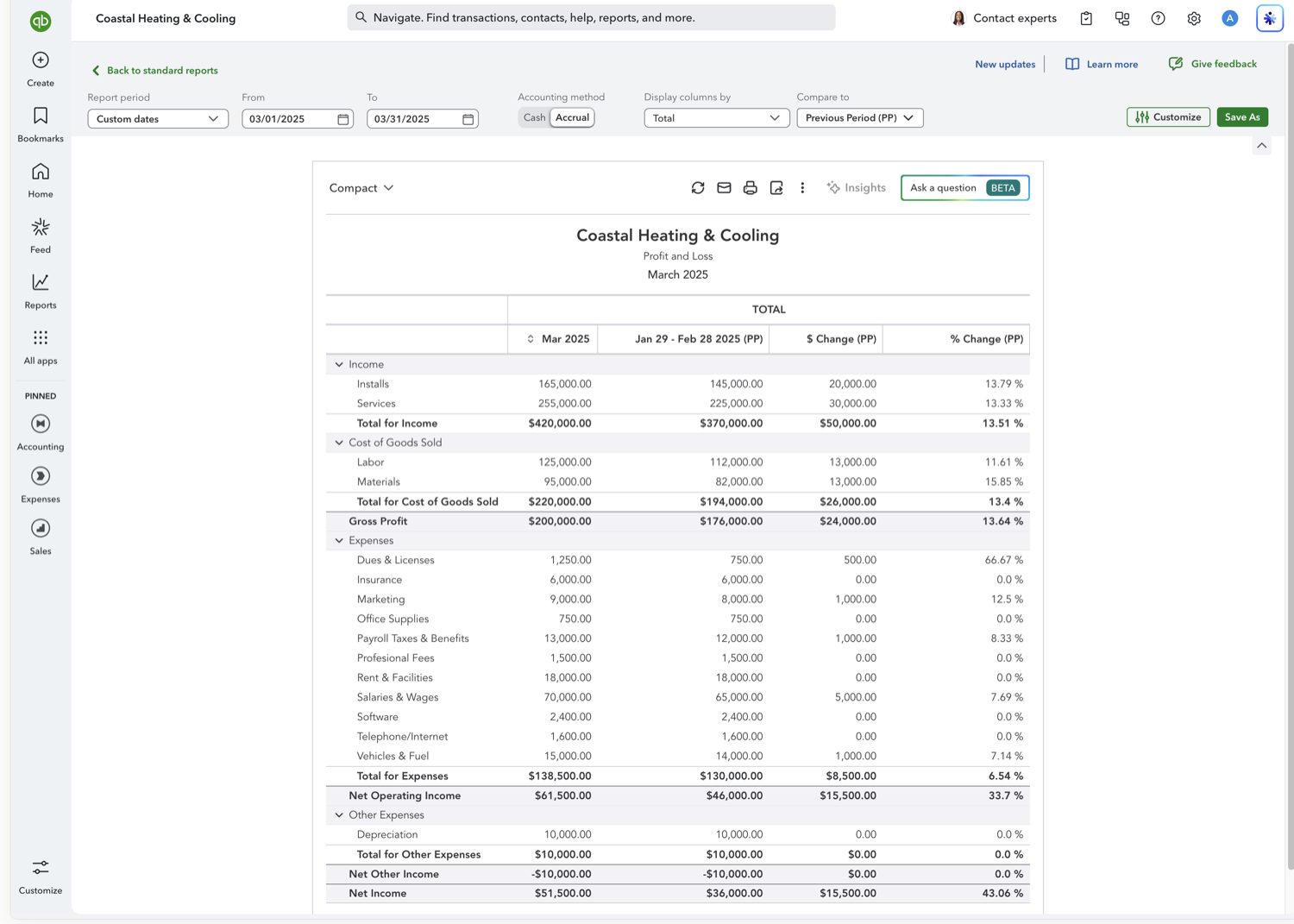Screen dimensions: 1294x924
Task: Click the Materials 95,000.00 amount
Action: [x=568, y=482]
